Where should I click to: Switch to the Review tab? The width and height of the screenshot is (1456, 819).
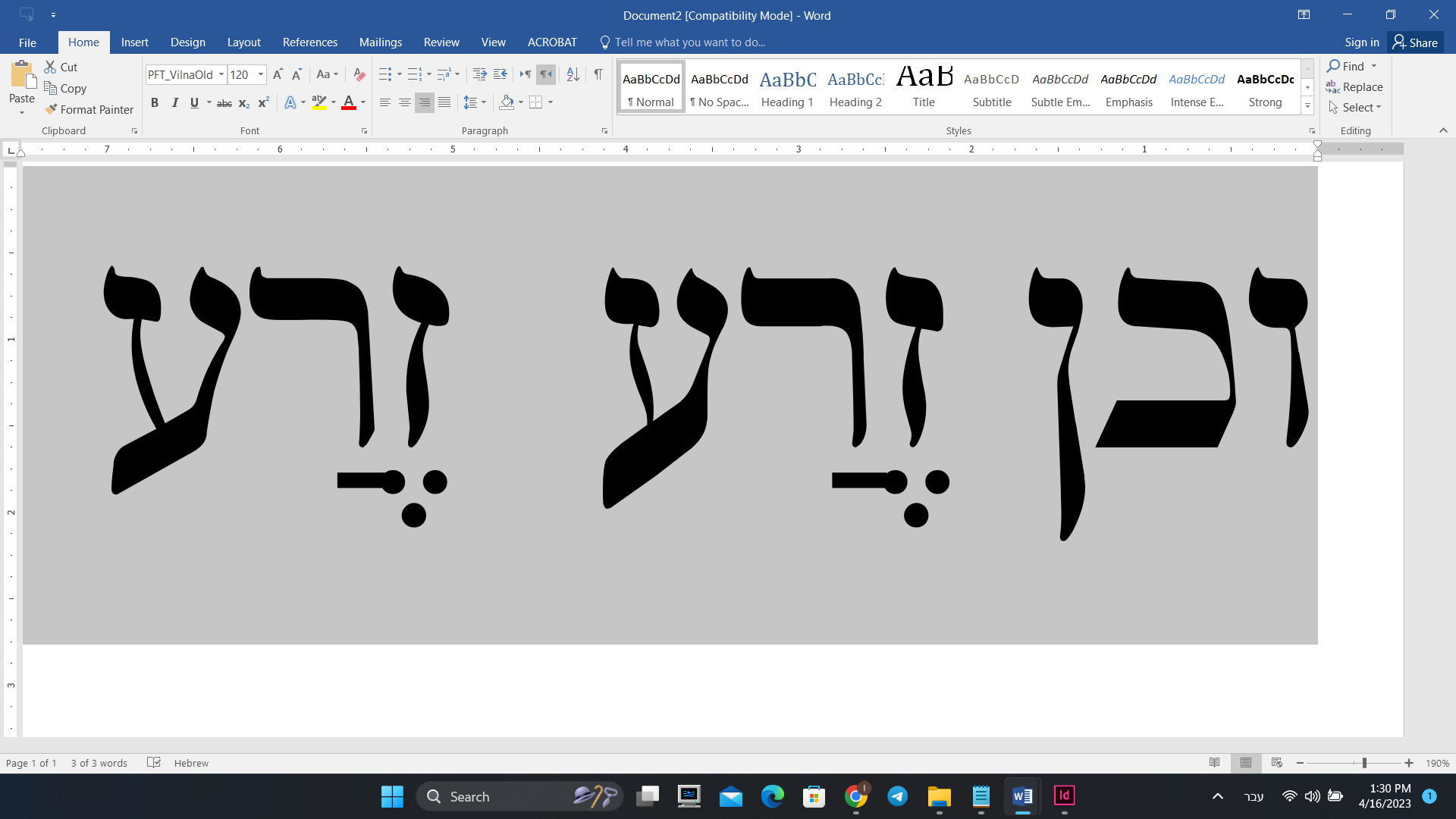441,42
